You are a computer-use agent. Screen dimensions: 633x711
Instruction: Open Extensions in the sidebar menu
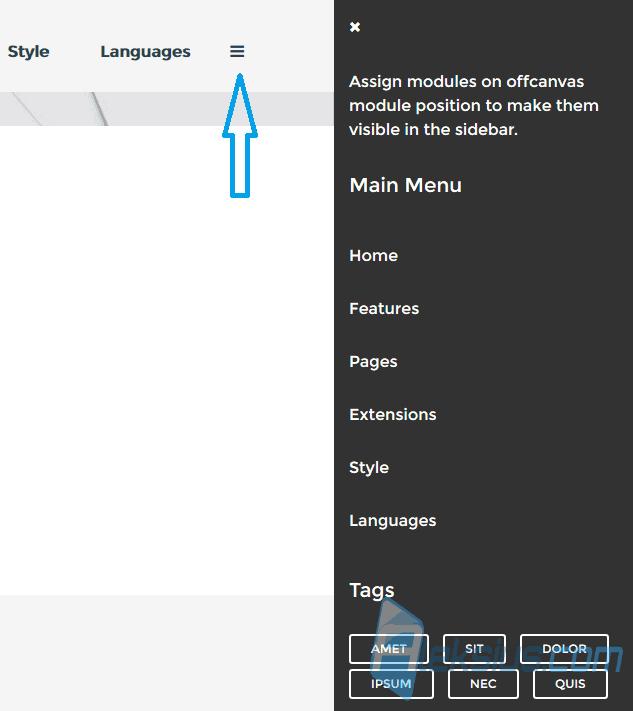click(x=393, y=415)
